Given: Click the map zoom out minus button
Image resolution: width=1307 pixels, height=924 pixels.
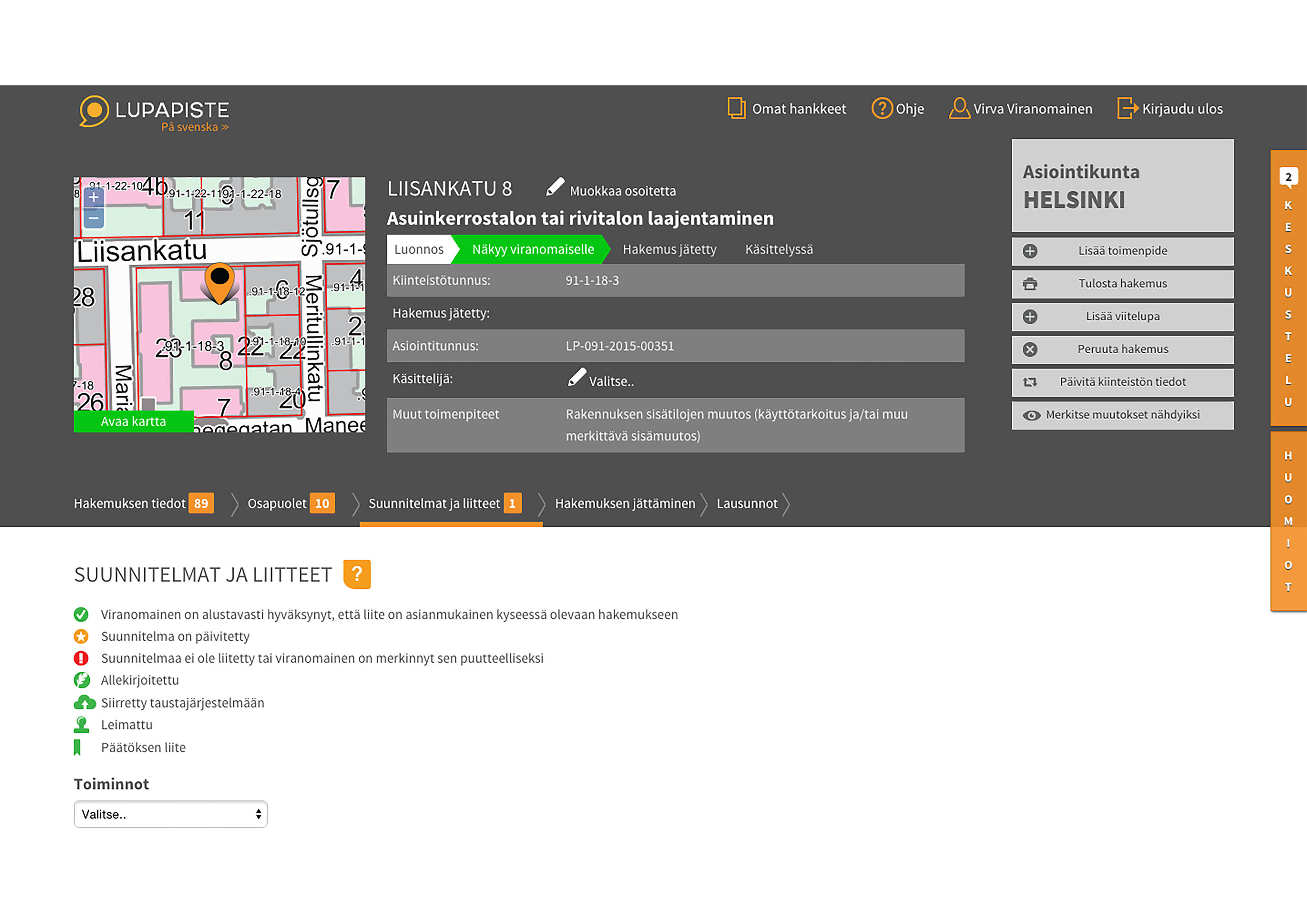Looking at the screenshot, I should [94, 218].
